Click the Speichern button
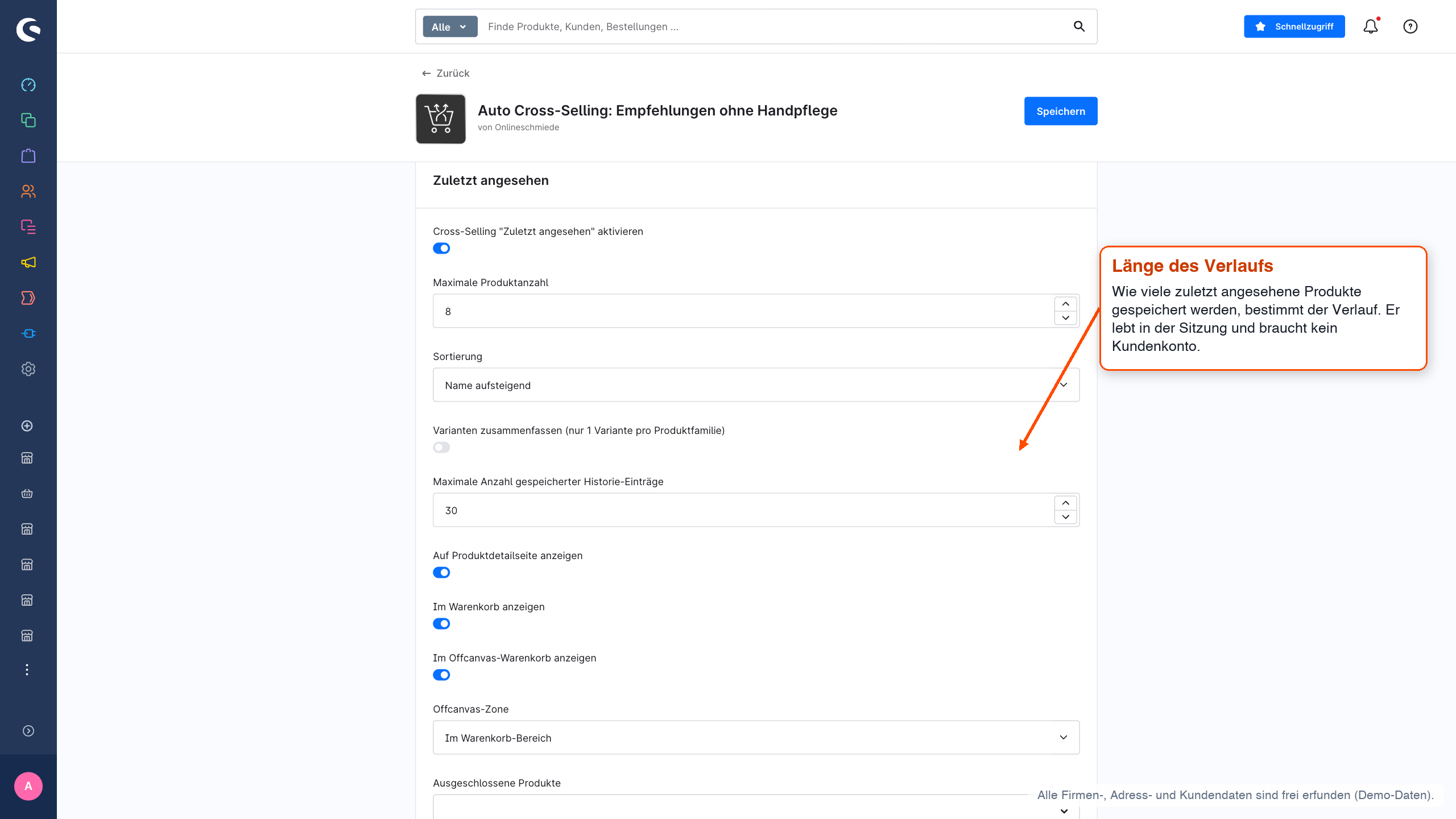The width and height of the screenshot is (1456, 819). pos(1061,111)
